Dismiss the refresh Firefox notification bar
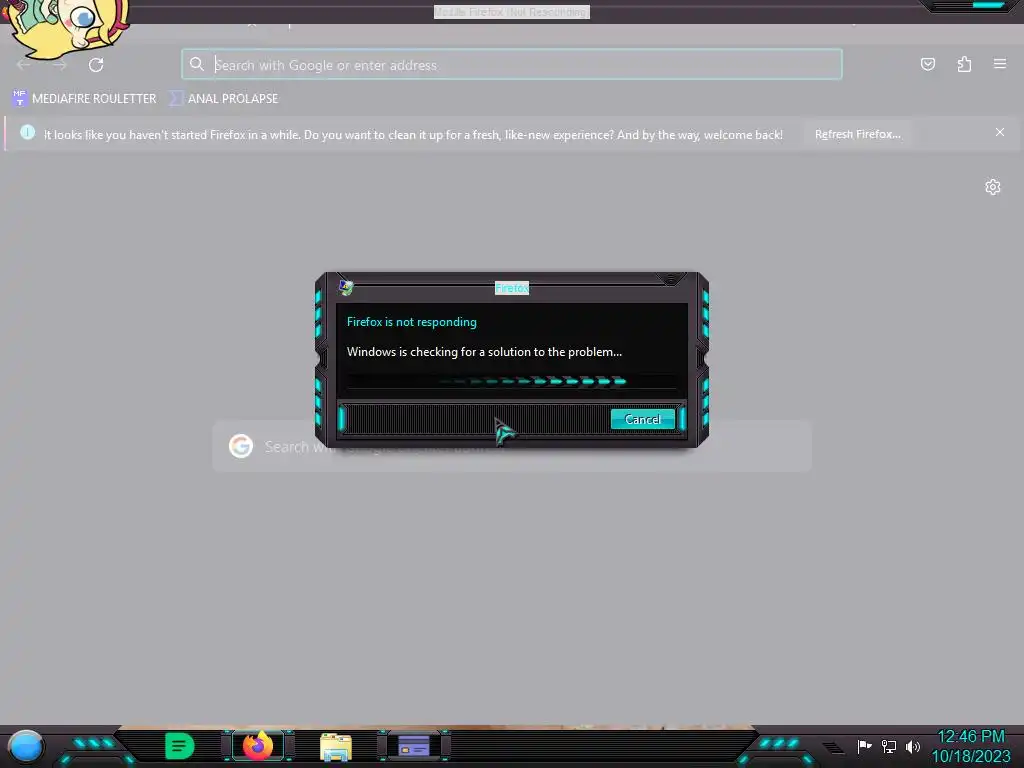This screenshot has height=768, width=1024. [1000, 133]
